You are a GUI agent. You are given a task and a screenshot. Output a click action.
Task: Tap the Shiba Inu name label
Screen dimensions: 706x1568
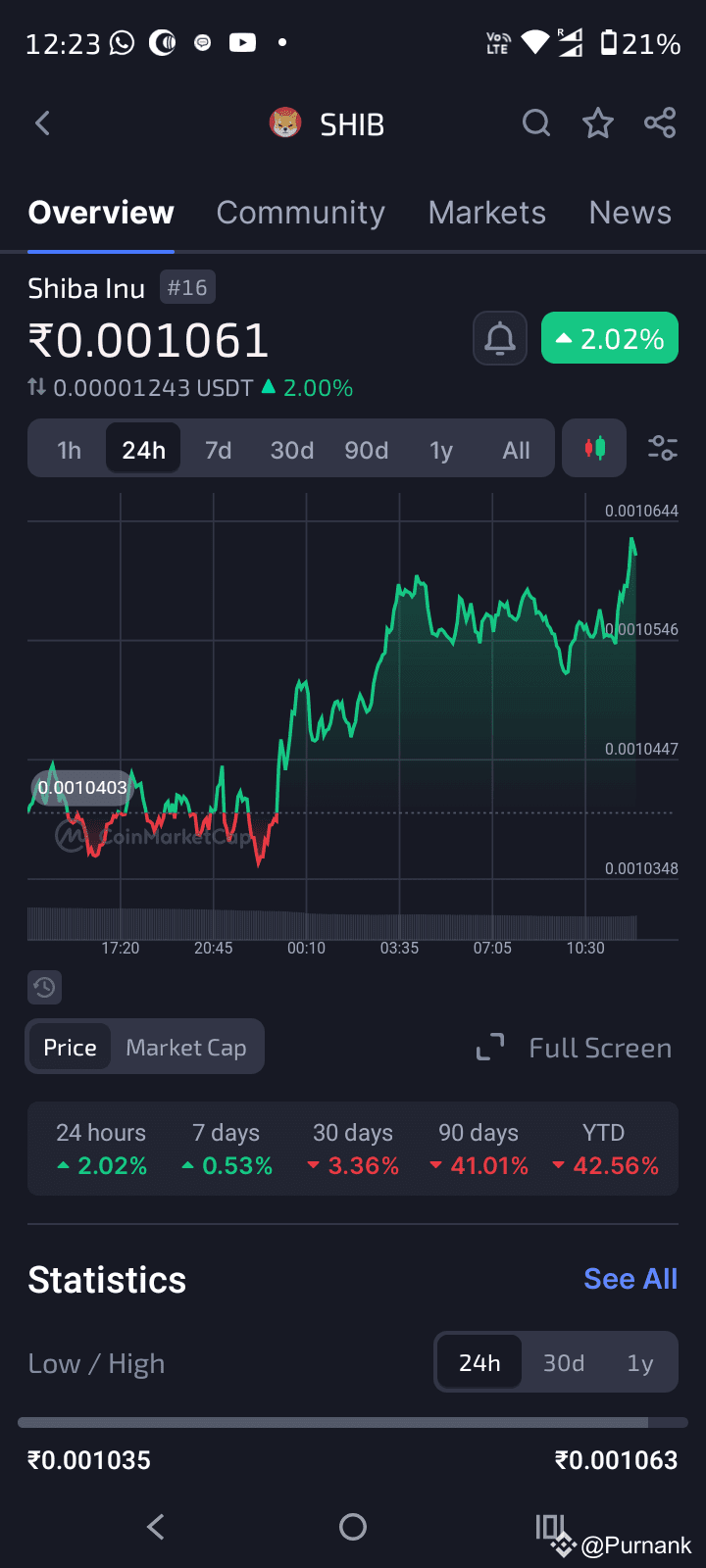click(86, 288)
